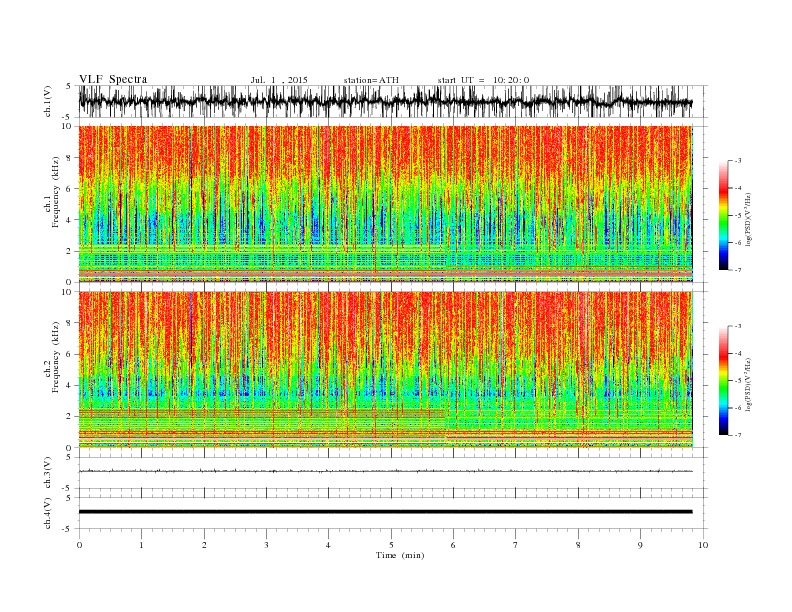Click the "-3" value on ch.1 colorbar
The height and width of the screenshot is (612, 792).
737,161
